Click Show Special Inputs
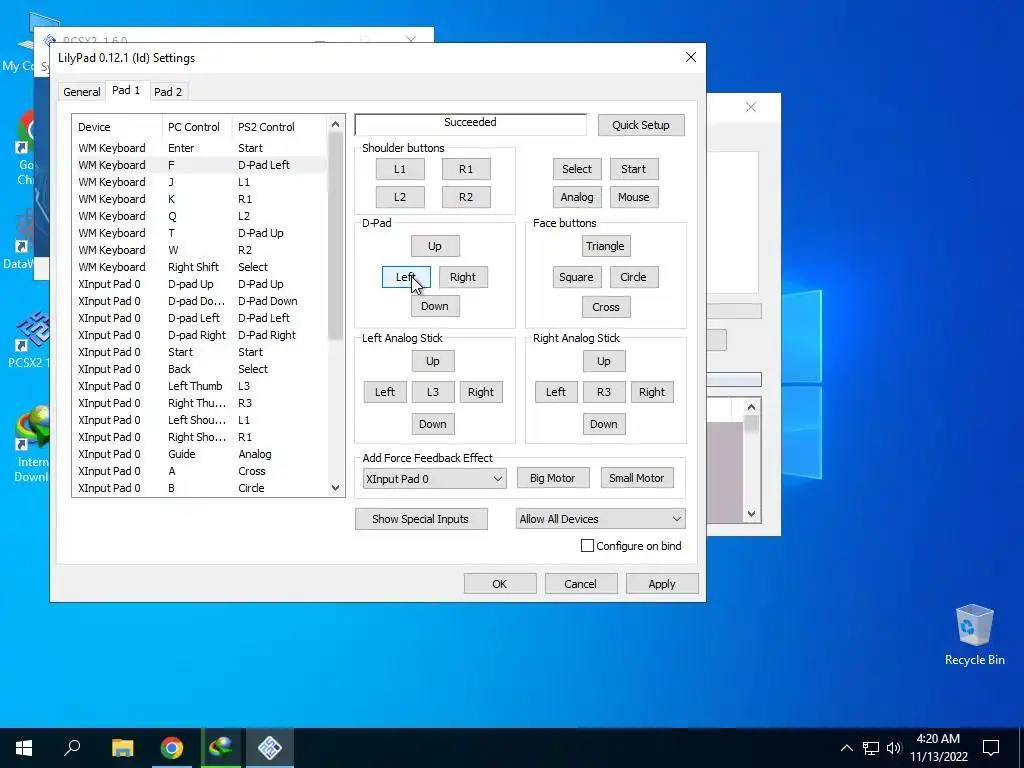 click(421, 519)
